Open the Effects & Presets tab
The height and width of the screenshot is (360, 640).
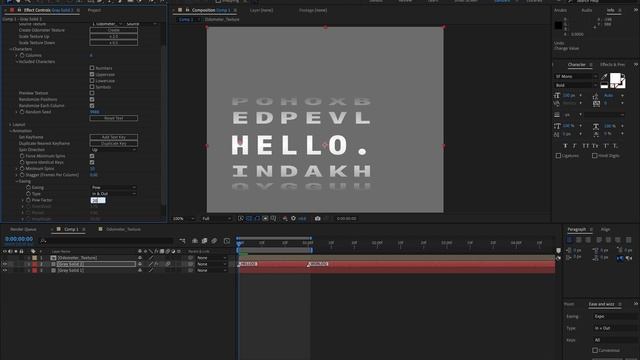pos(612,64)
